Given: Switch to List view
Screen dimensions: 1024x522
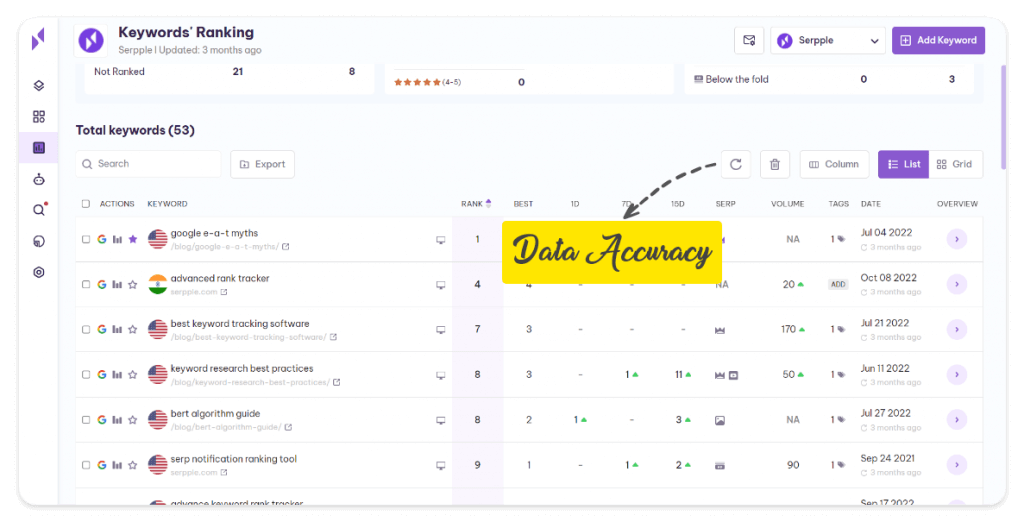Looking at the screenshot, I should coord(904,164).
